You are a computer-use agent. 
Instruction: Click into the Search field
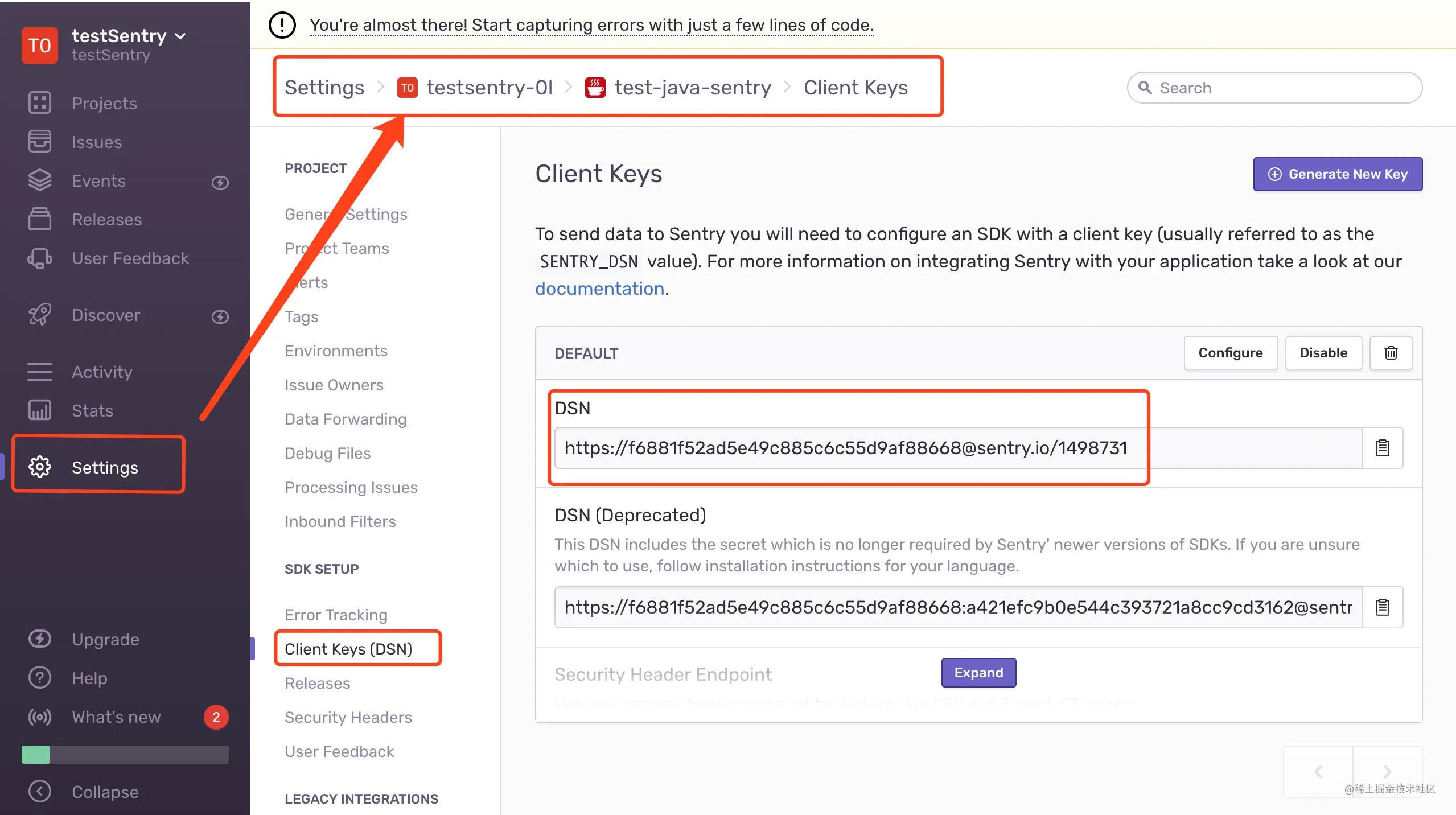click(x=1274, y=88)
